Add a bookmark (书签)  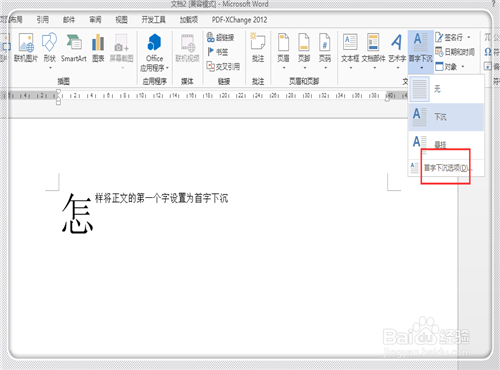click(x=218, y=52)
